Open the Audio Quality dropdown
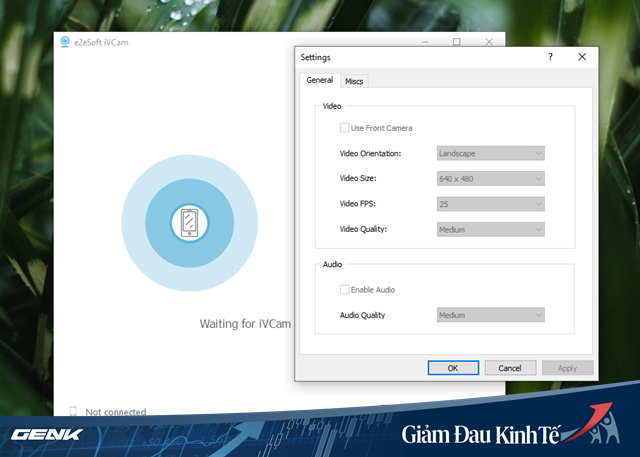The width and height of the screenshot is (640, 457). (490, 315)
